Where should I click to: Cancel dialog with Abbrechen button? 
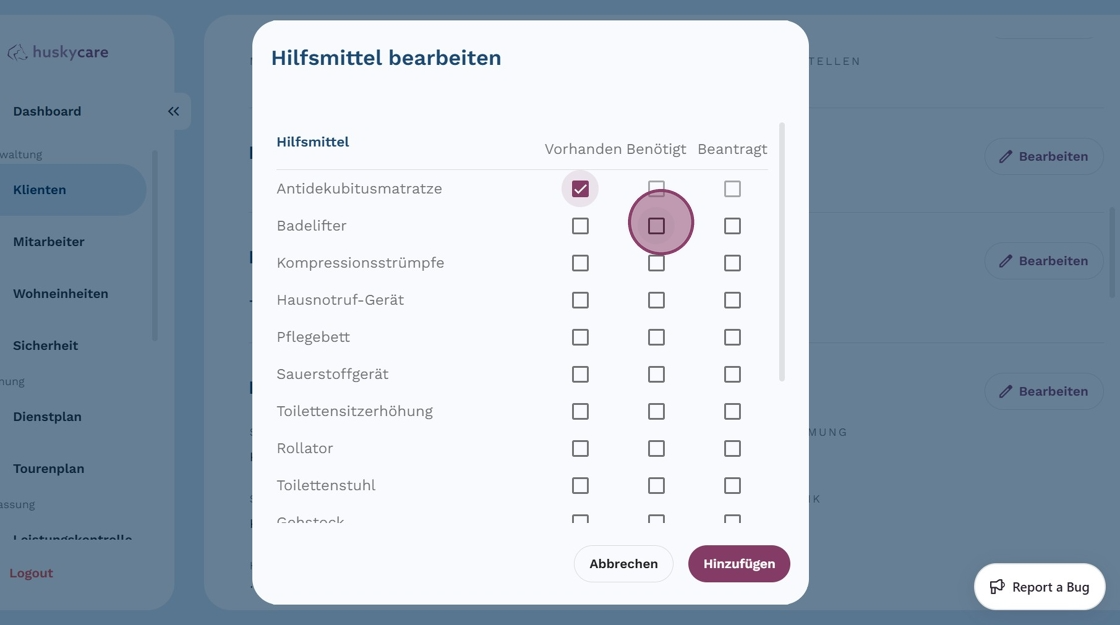[624, 564]
